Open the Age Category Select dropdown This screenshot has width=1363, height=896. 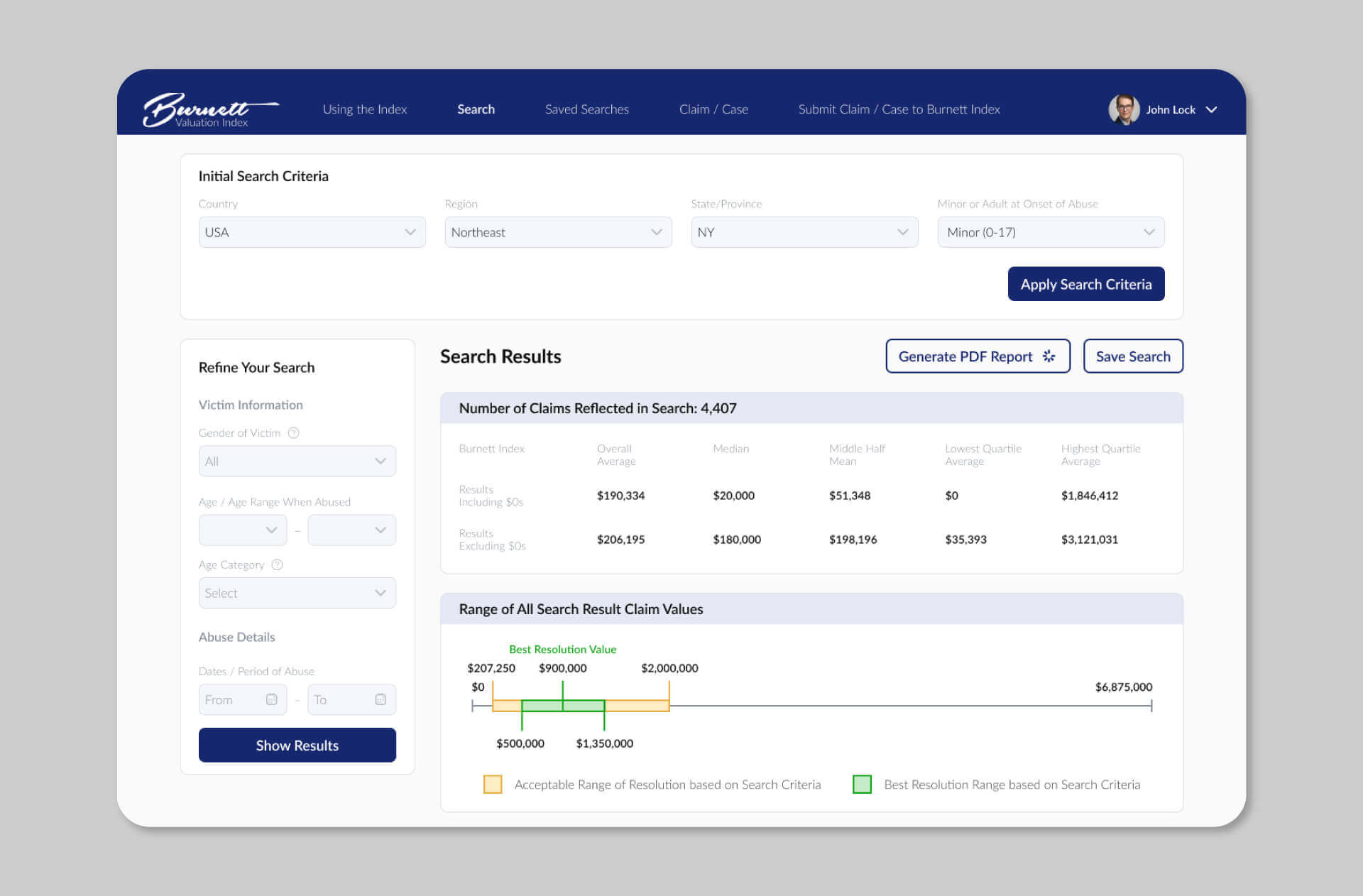click(x=297, y=593)
